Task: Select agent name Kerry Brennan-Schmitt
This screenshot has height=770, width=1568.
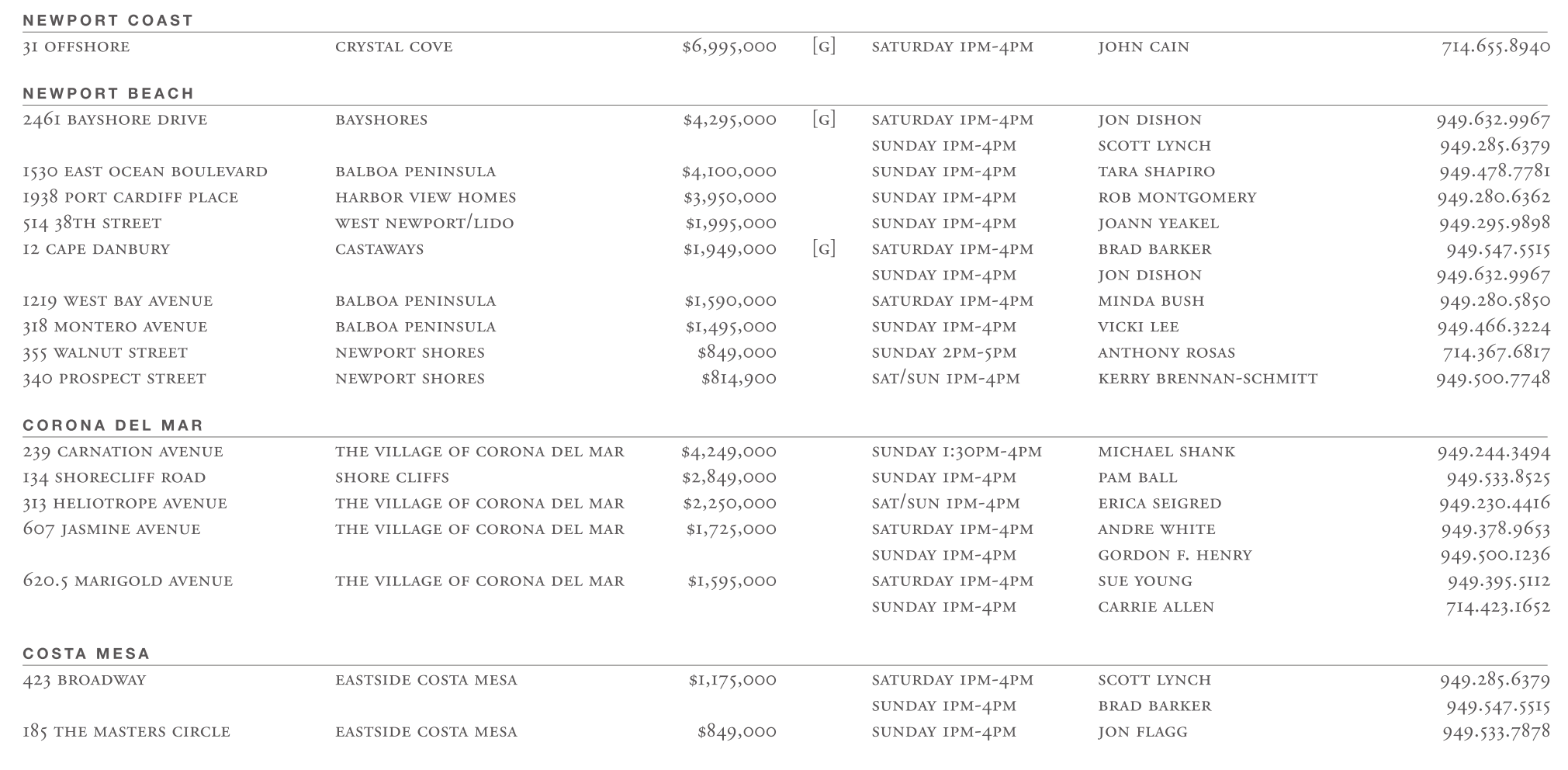Action: pyautogui.click(x=1207, y=379)
